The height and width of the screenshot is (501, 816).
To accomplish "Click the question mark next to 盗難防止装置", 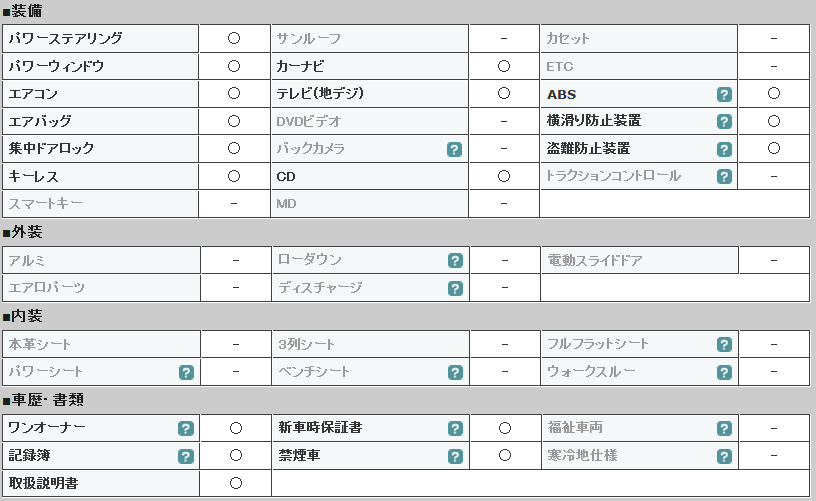I will pos(724,149).
